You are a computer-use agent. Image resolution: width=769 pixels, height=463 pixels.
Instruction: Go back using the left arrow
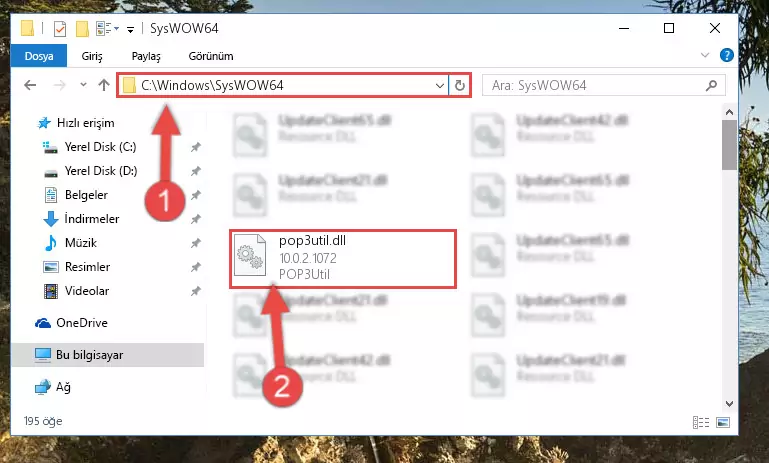[30, 85]
